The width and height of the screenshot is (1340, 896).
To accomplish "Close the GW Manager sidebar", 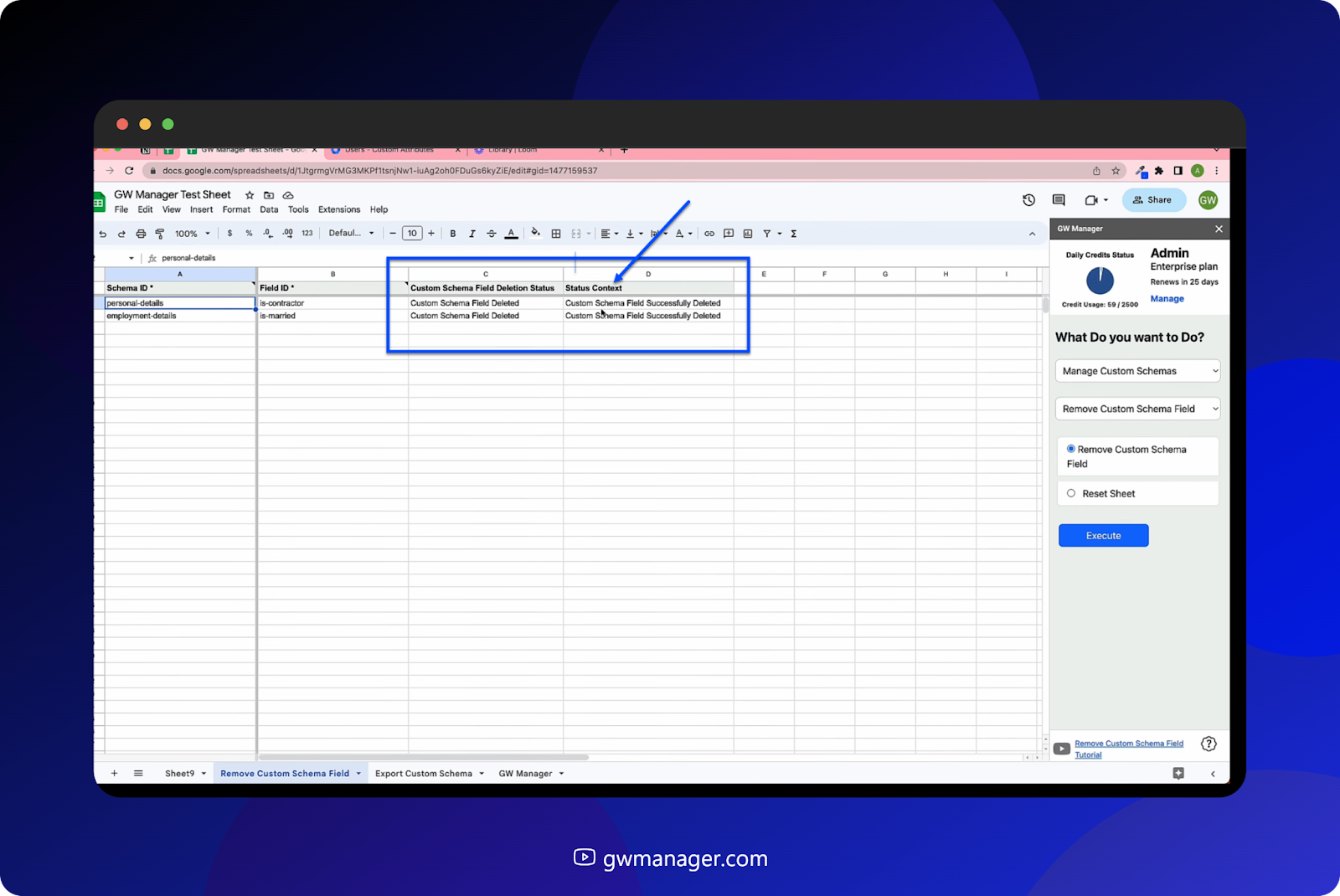I will 1219,229.
